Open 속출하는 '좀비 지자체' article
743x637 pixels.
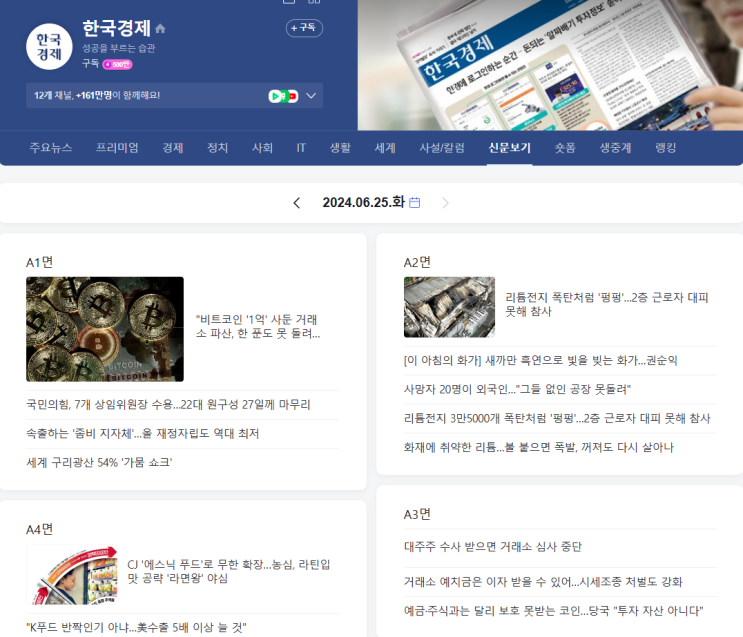coord(143,434)
